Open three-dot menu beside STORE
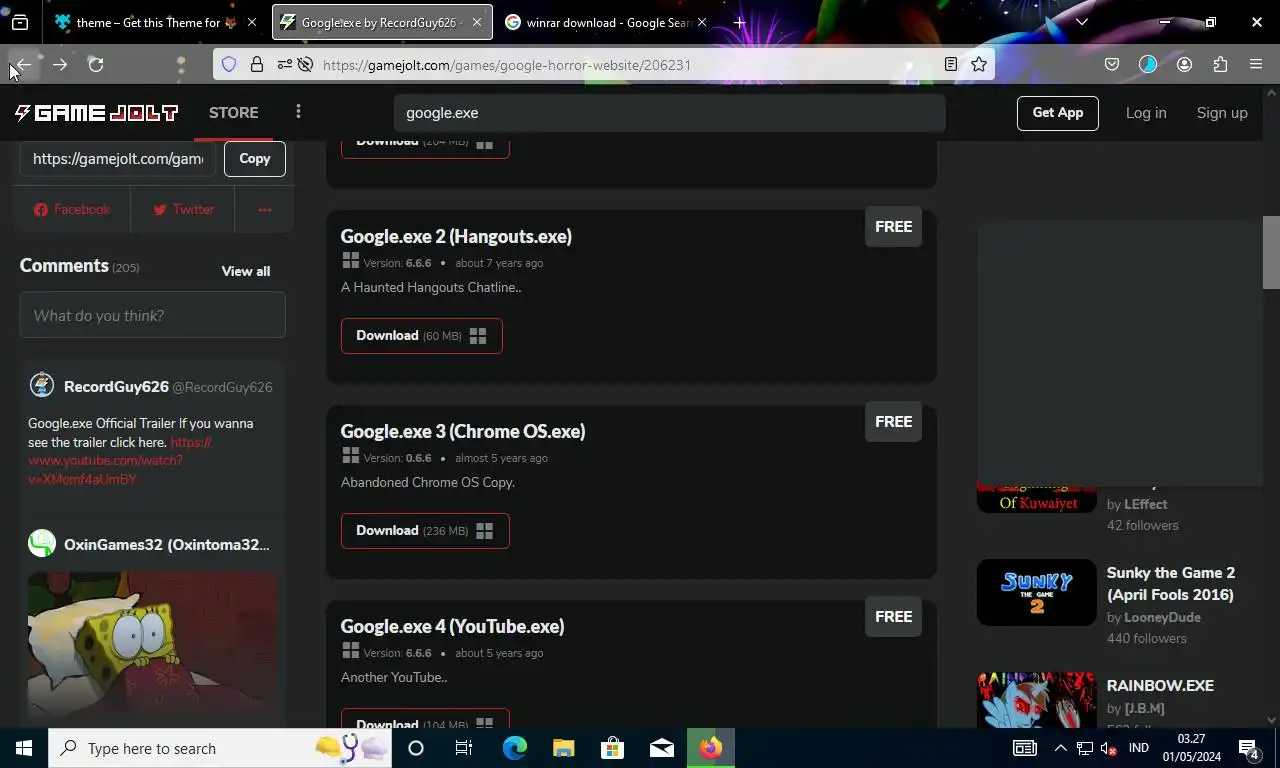 click(298, 112)
